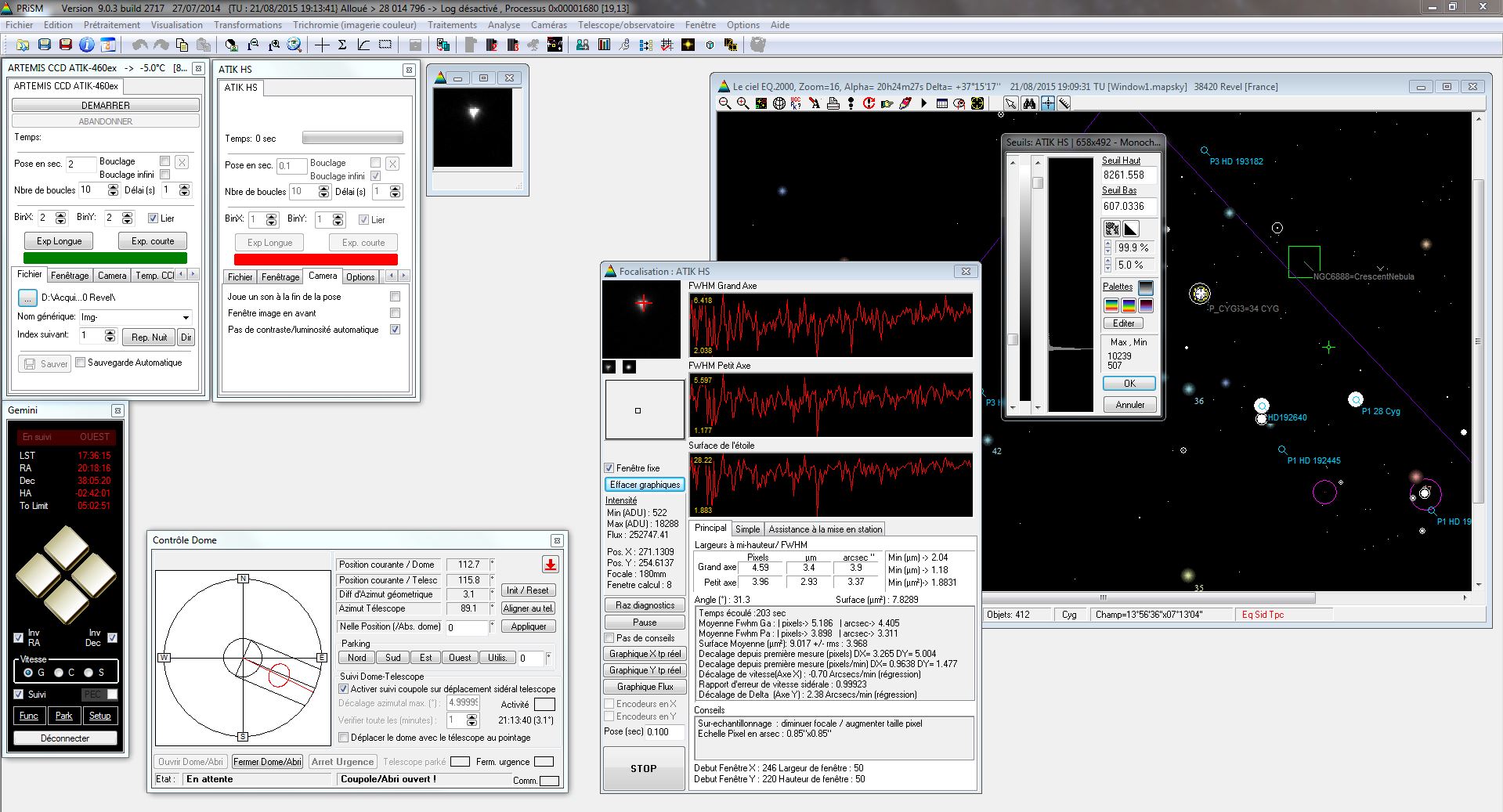Click the printer icon in sky map toolbar

coord(833,103)
